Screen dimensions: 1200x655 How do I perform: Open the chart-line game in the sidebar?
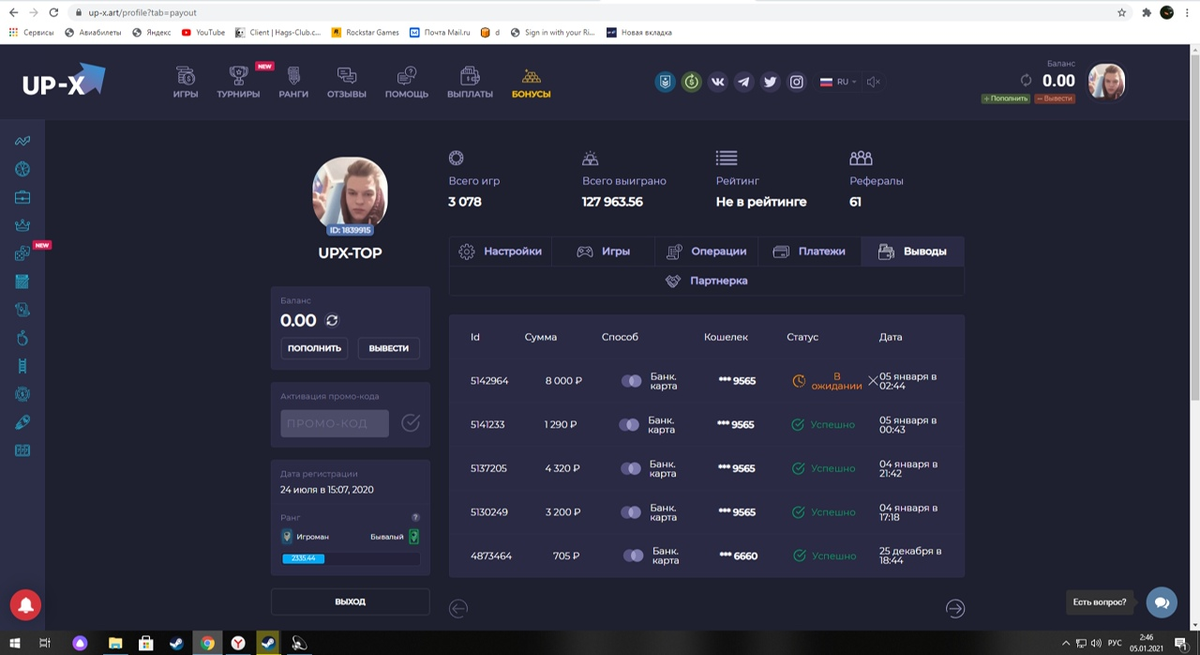click(22, 141)
